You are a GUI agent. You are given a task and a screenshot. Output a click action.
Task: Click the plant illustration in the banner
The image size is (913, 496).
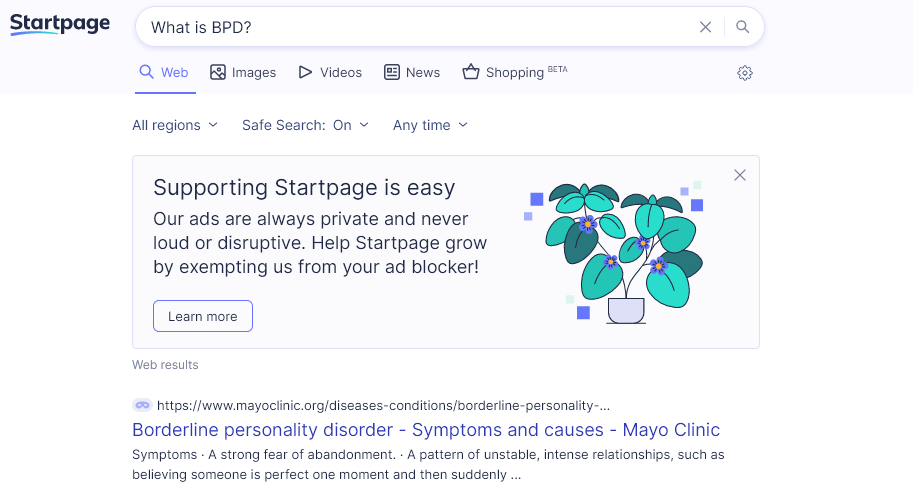[x=614, y=252]
